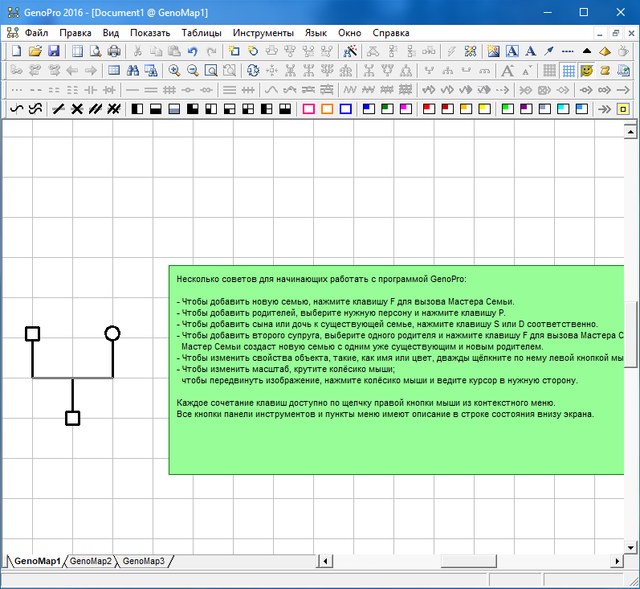Open the Инструменты menu
The height and width of the screenshot is (589, 640).
tap(263, 32)
